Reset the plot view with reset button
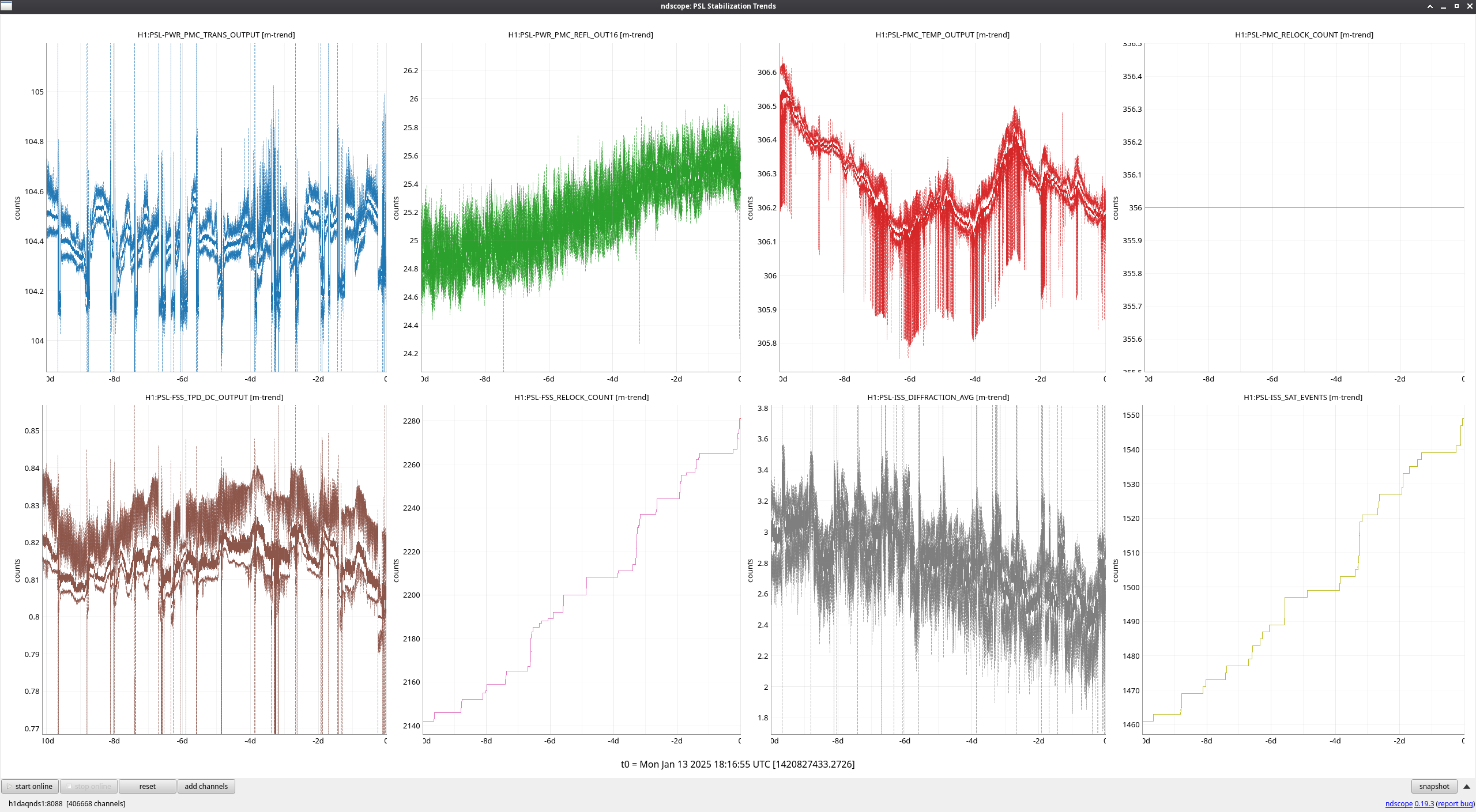The height and width of the screenshot is (812, 1476). [x=148, y=786]
